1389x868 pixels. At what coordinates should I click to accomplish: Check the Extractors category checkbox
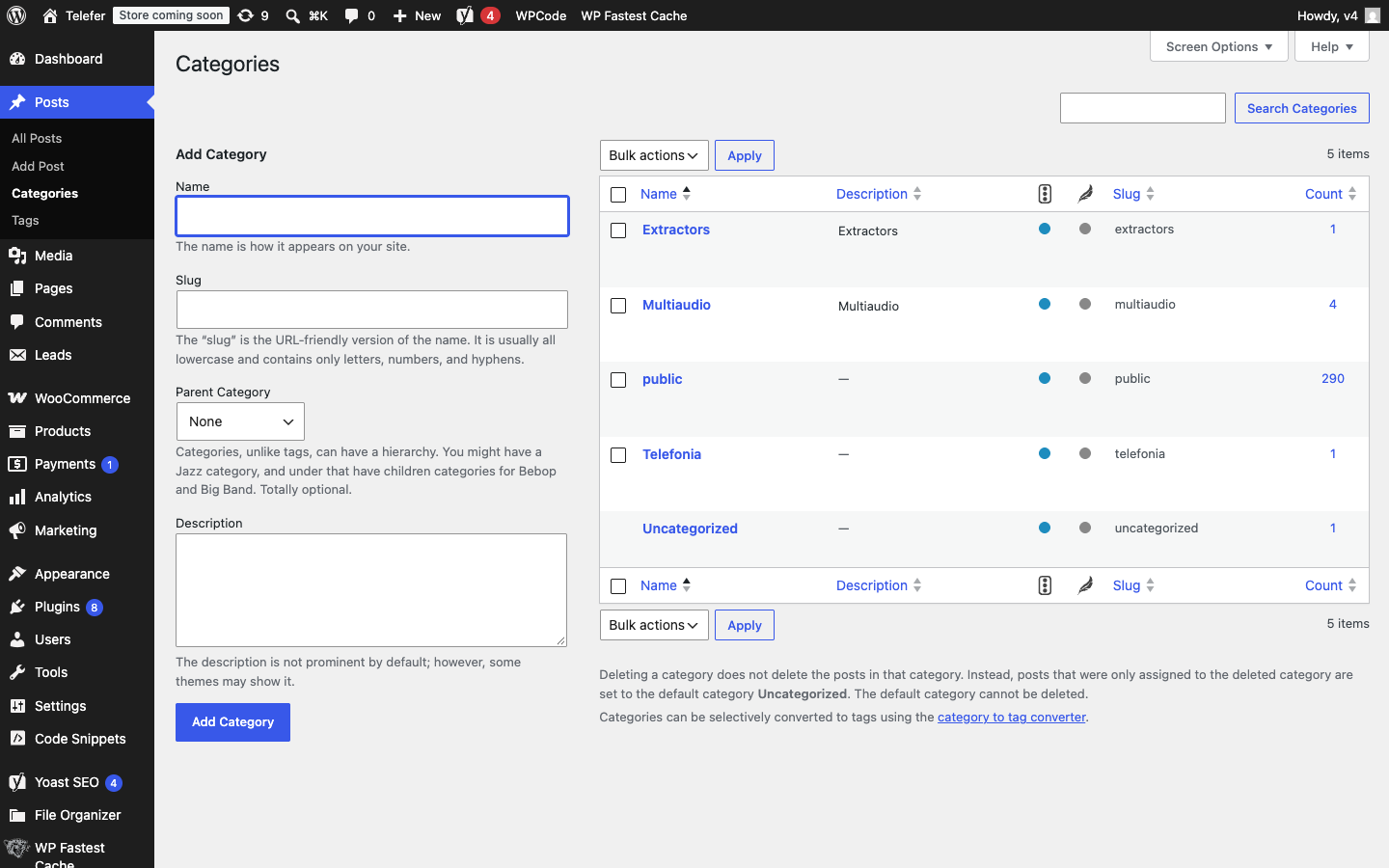pos(618,231)
